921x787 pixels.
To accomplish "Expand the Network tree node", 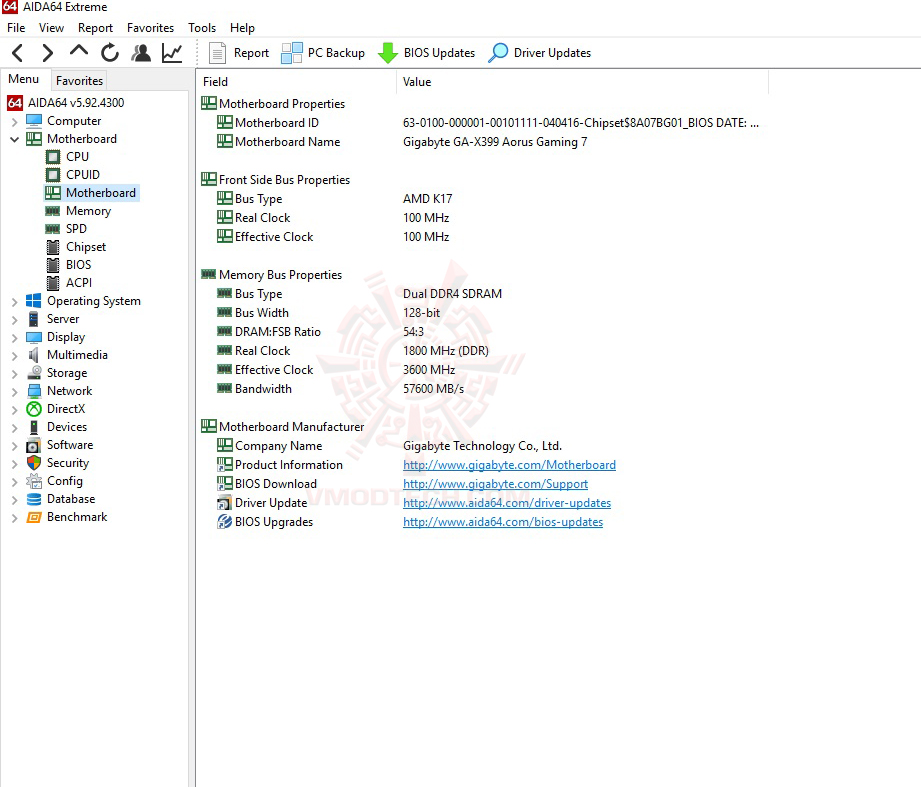I will pyautogui.click(x=15, y=392).
